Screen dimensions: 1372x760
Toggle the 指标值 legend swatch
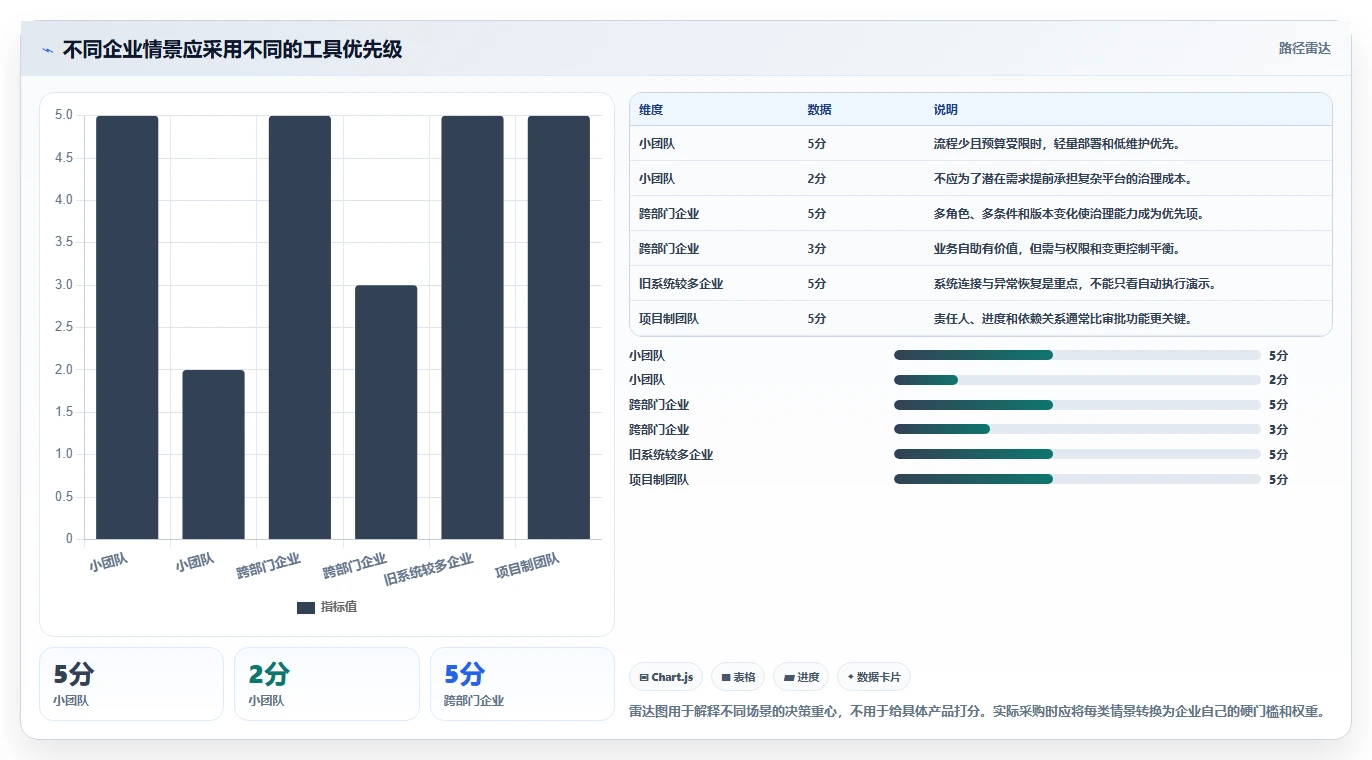(x=306, y=608)
